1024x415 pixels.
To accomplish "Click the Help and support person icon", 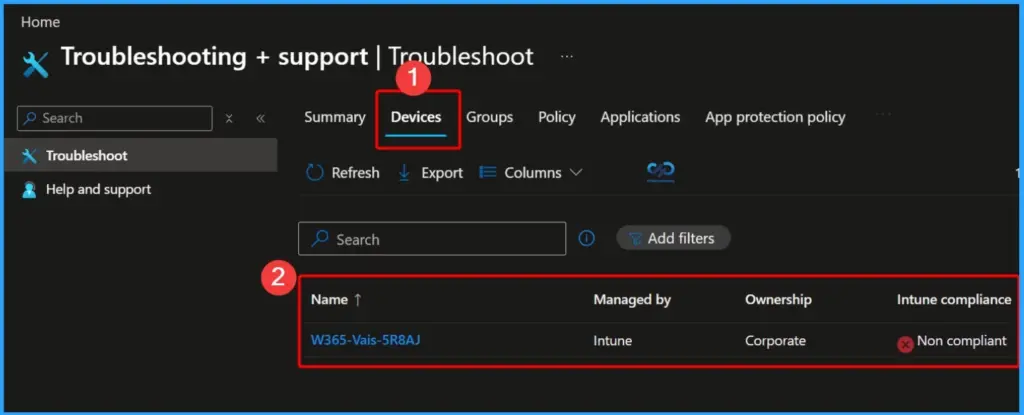I will pyautogui.click(x=29, y=190).
